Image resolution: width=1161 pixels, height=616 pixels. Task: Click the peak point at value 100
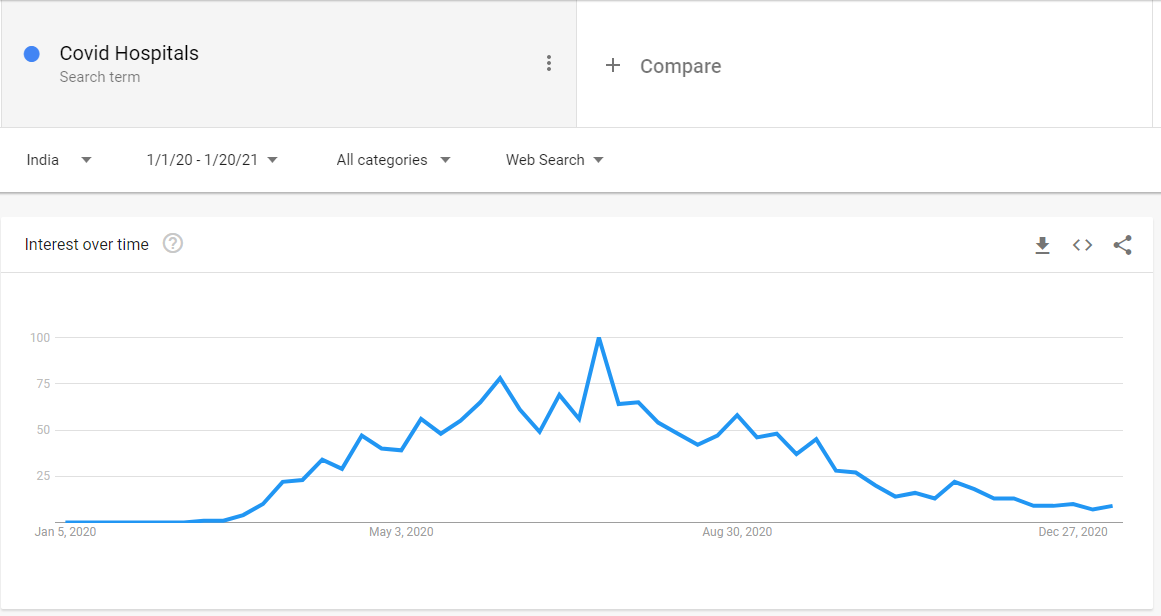(598, 338)
